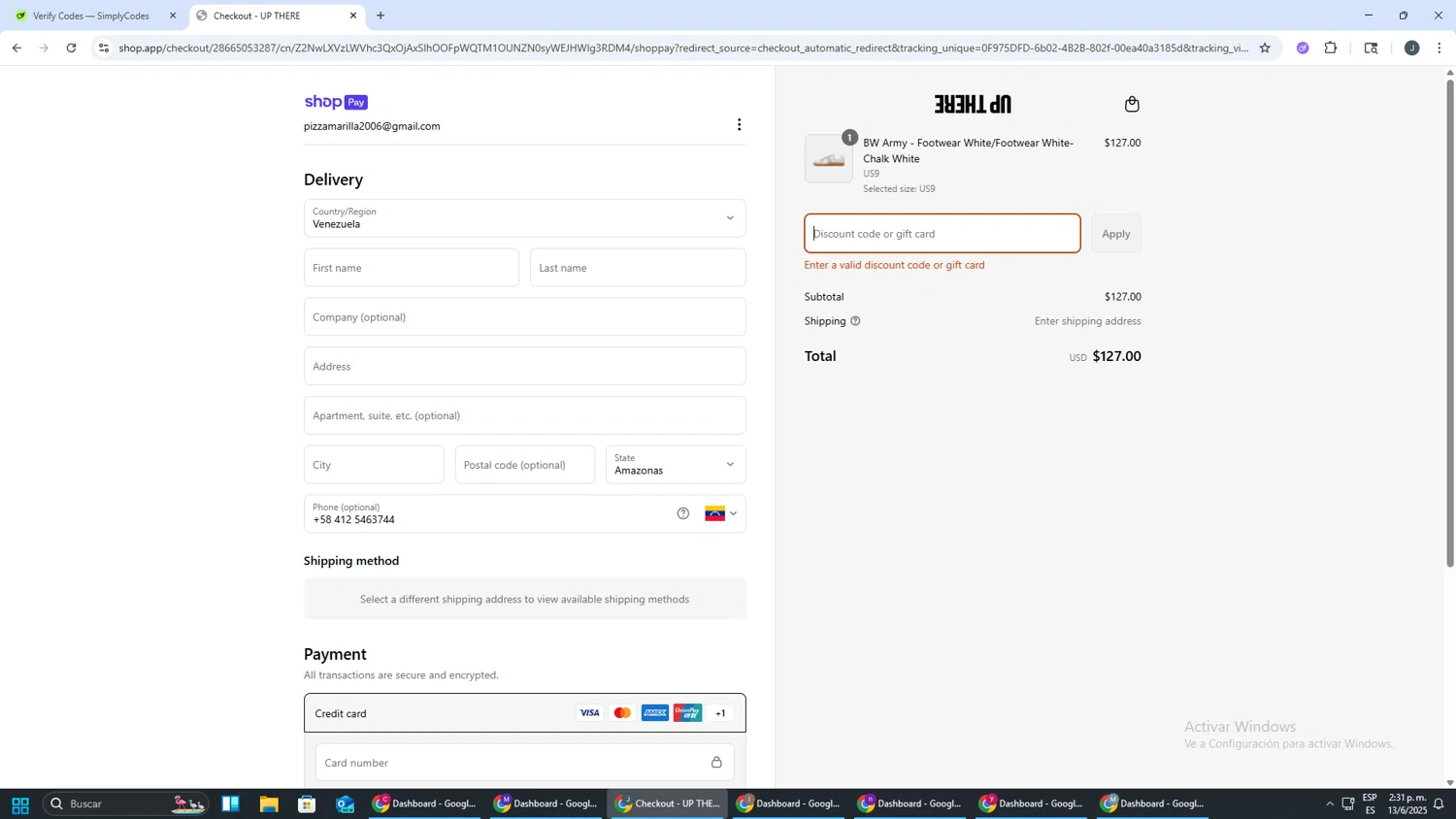Show hidden icons in the system tray
The width and height of the screenshot is (1456, 819).
pyautogui.click(x=1329, y=804)
